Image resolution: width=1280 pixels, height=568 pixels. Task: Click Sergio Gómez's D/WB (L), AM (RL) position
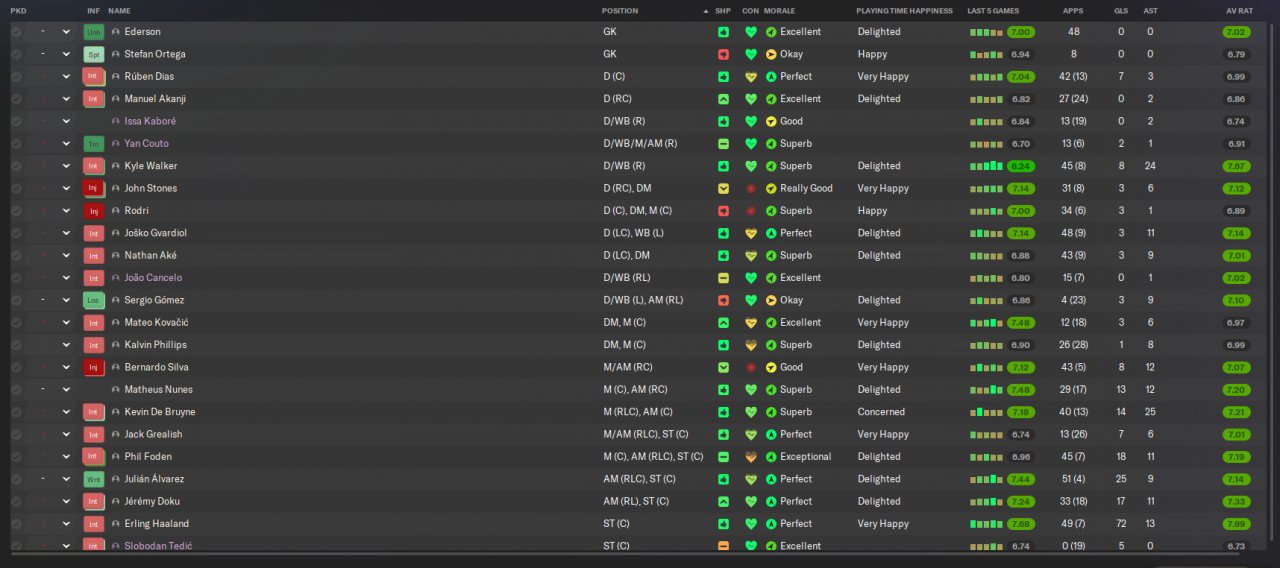click(644, 300)
